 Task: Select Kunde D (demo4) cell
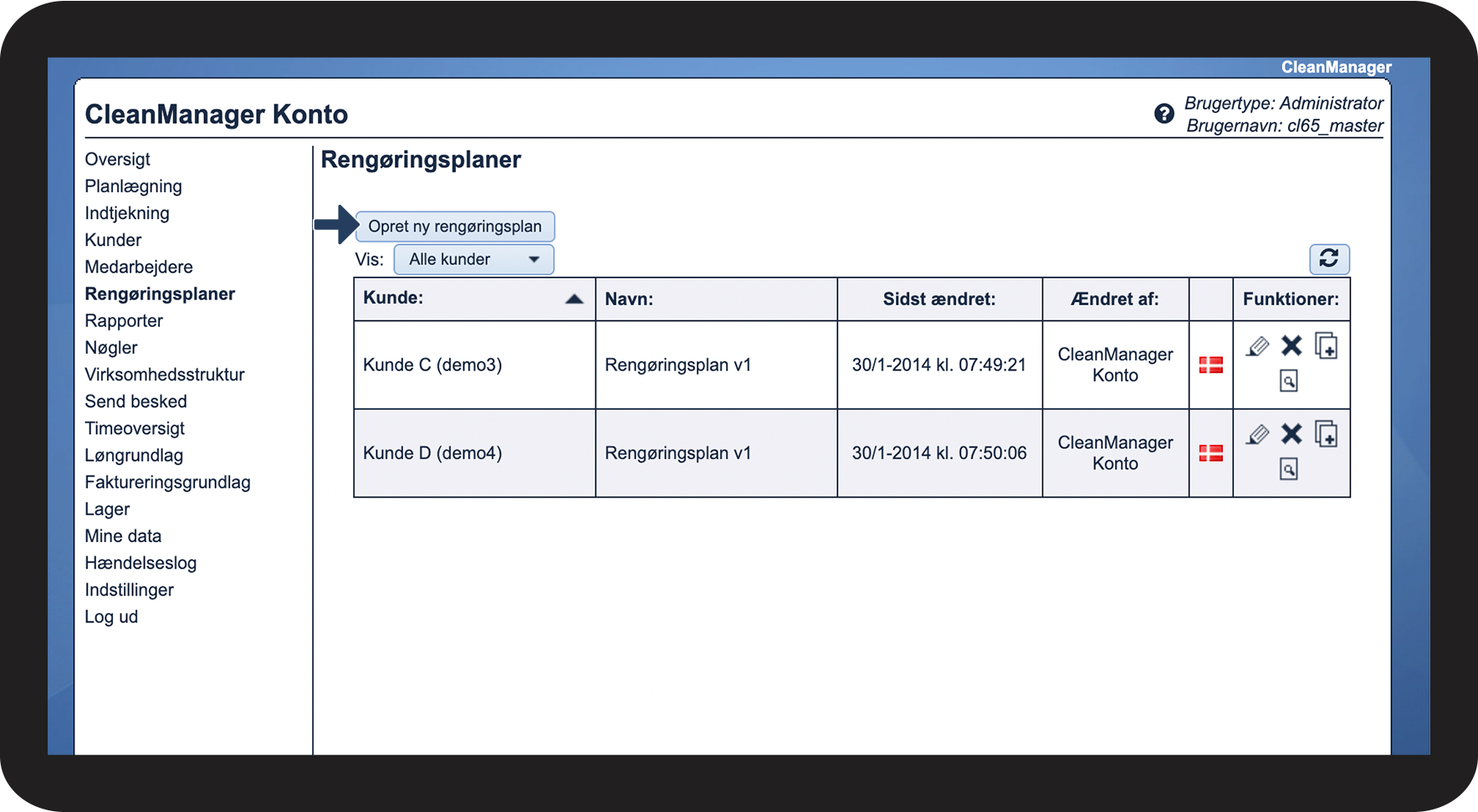(474, 453)
